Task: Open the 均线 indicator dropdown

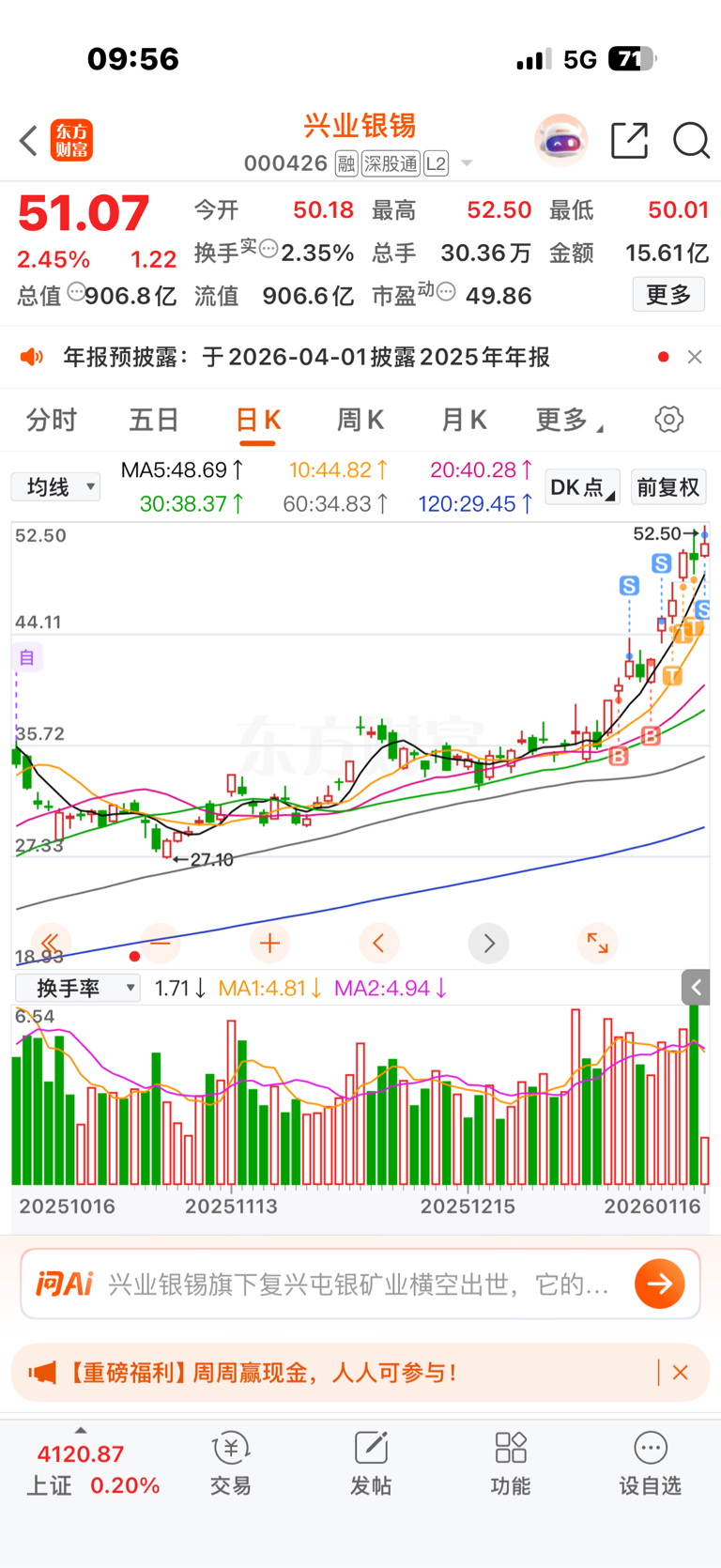Action: point(55,486)
